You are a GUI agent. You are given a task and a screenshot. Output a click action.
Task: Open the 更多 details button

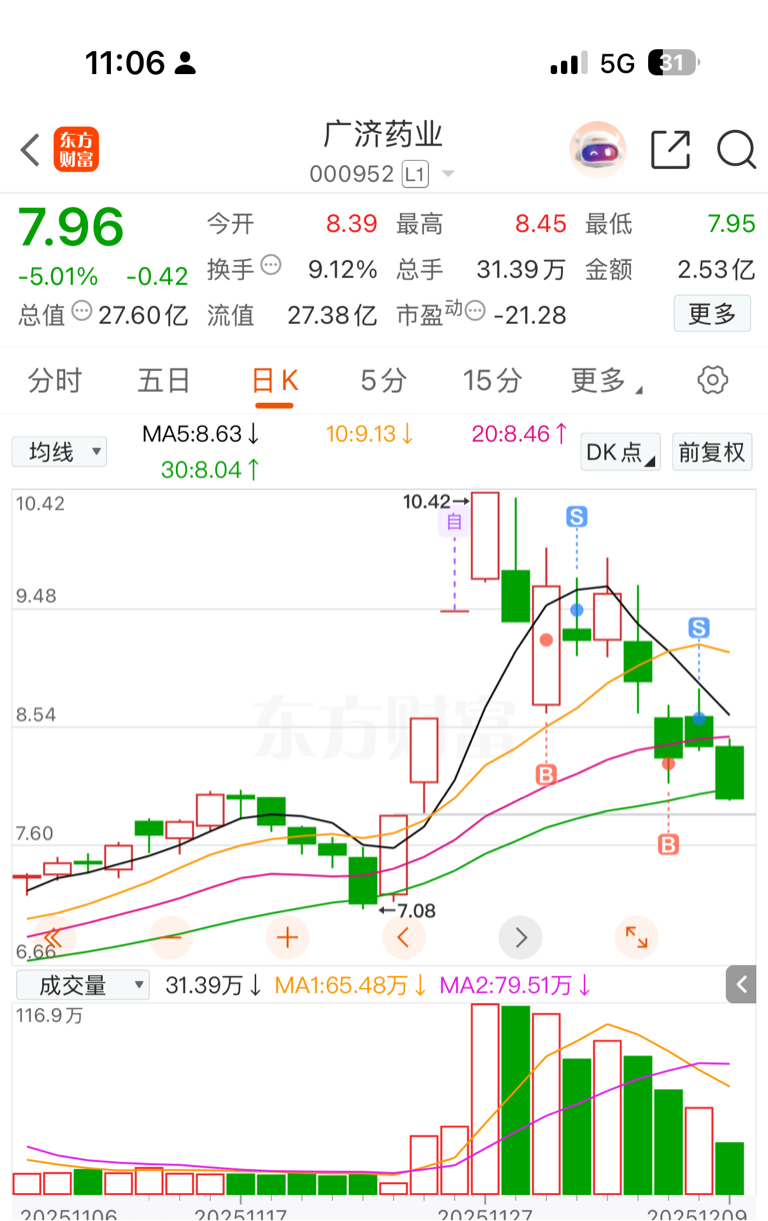coord(712,314)
